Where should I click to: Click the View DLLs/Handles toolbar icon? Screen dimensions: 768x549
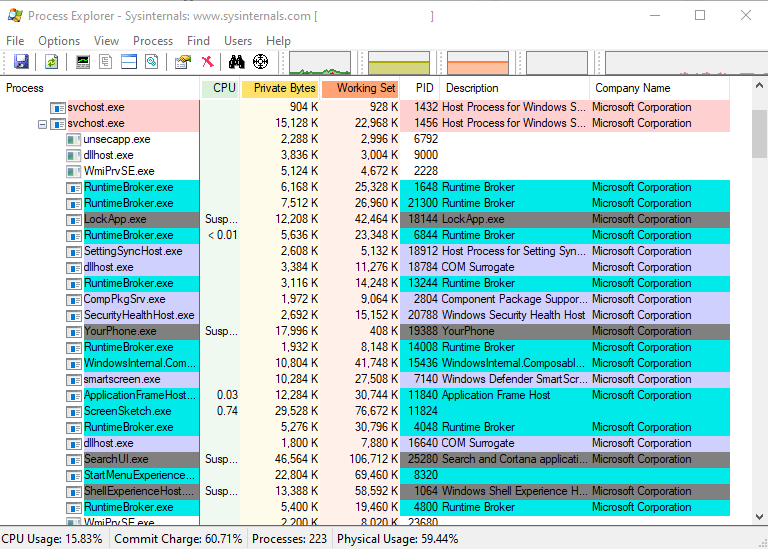point(152,62)
